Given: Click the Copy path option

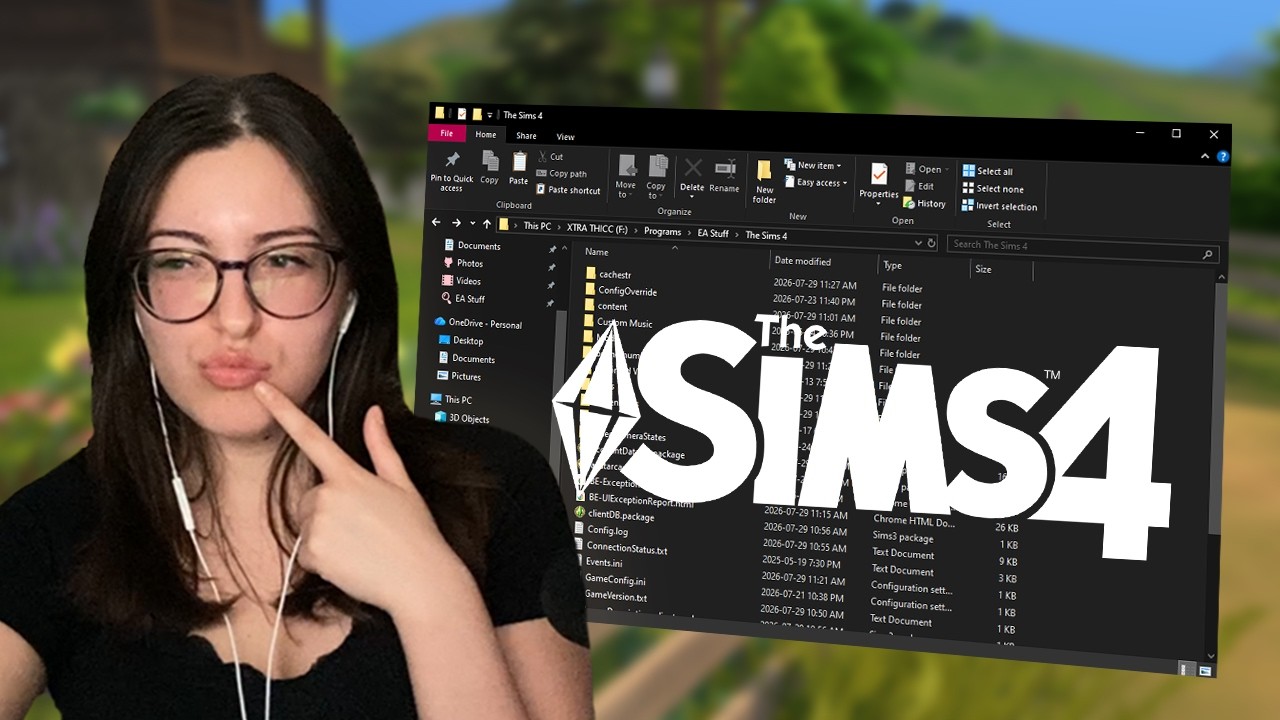Looking at the screenshot, I should click(561, 174).
